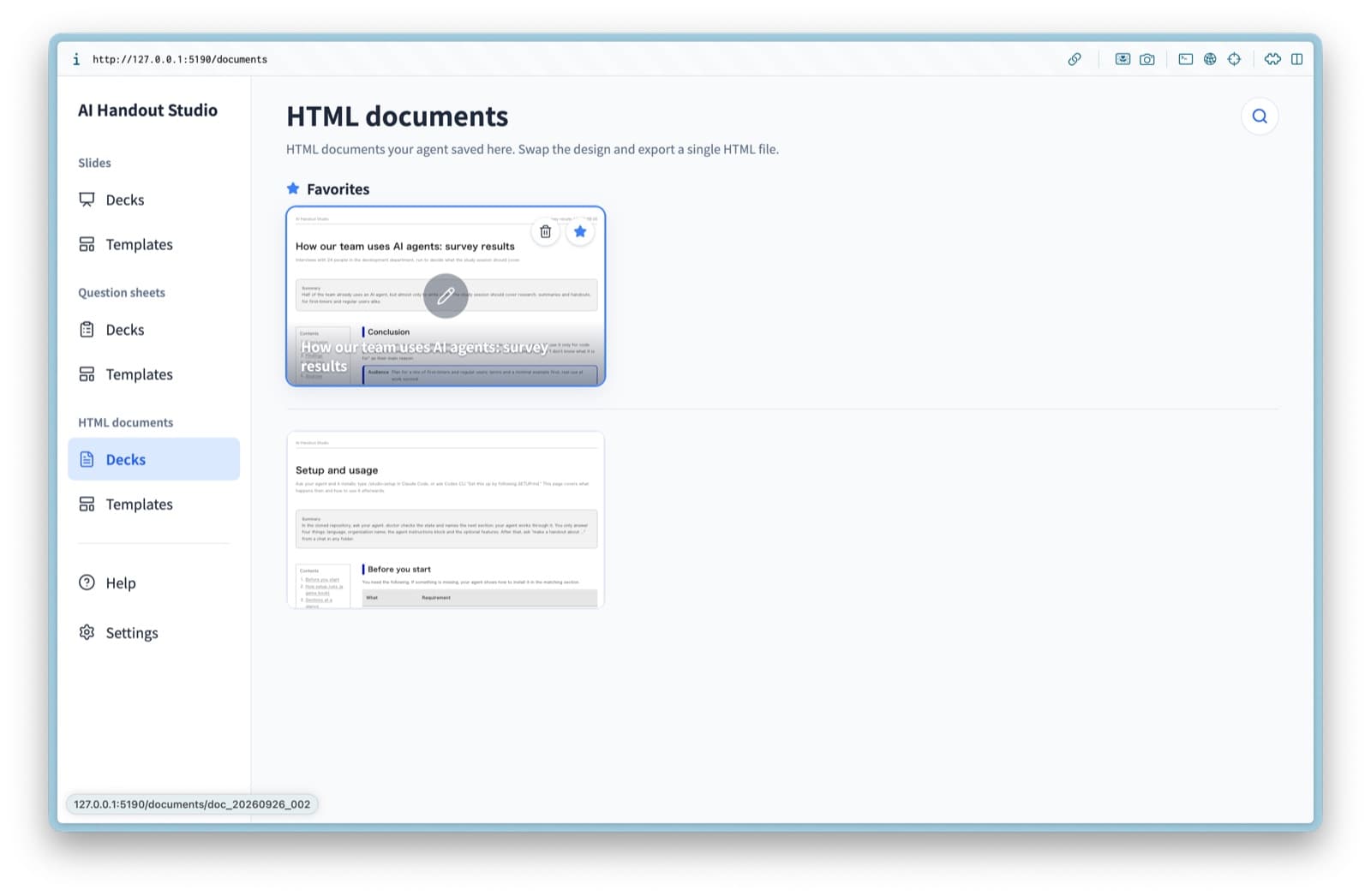This screenshot has width=1371, height=896.
Task: Click the AI Handout Studio title
Action: (x=147, y=111)
